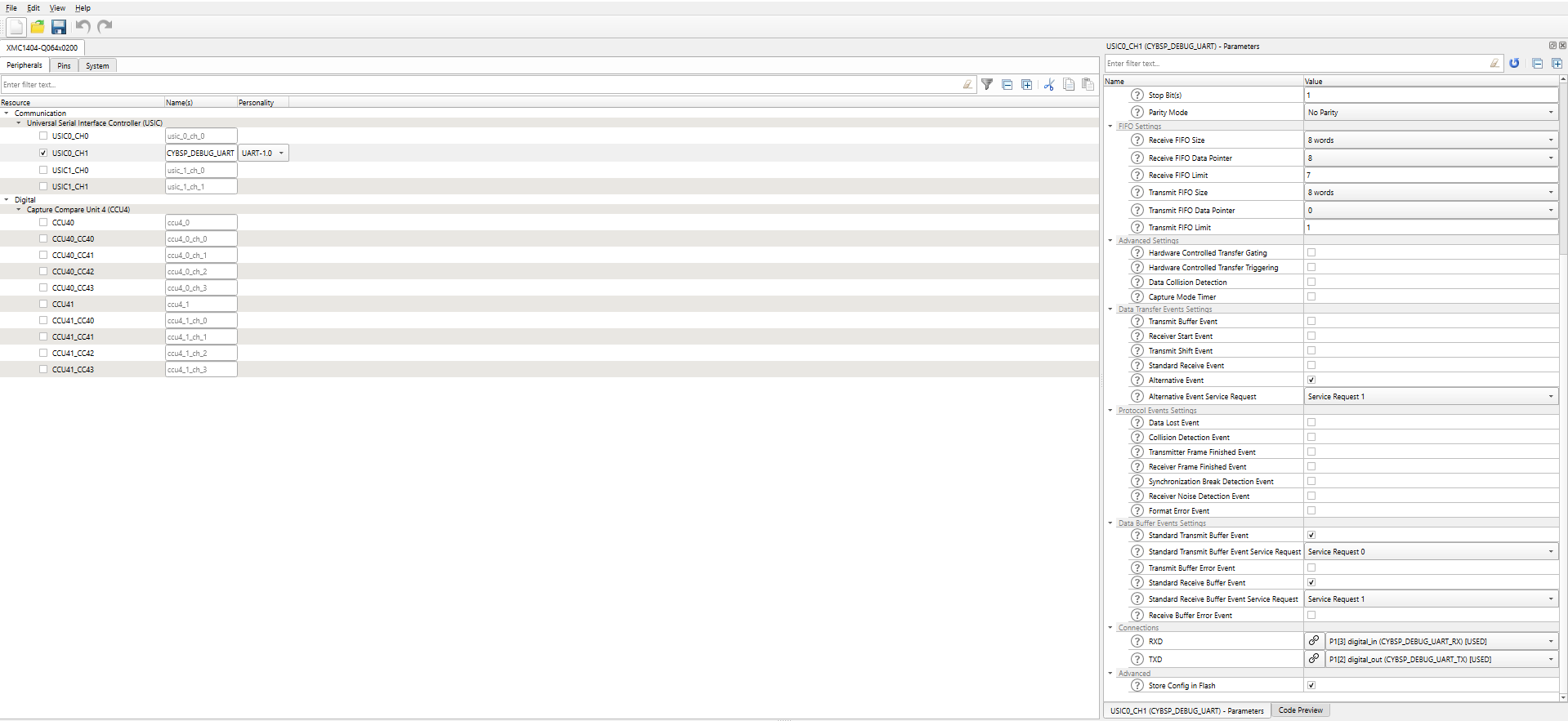This screenshot has height=721, width=1568.
Task: Uncheck Store Config in Flash
Action: [1311, 685]
